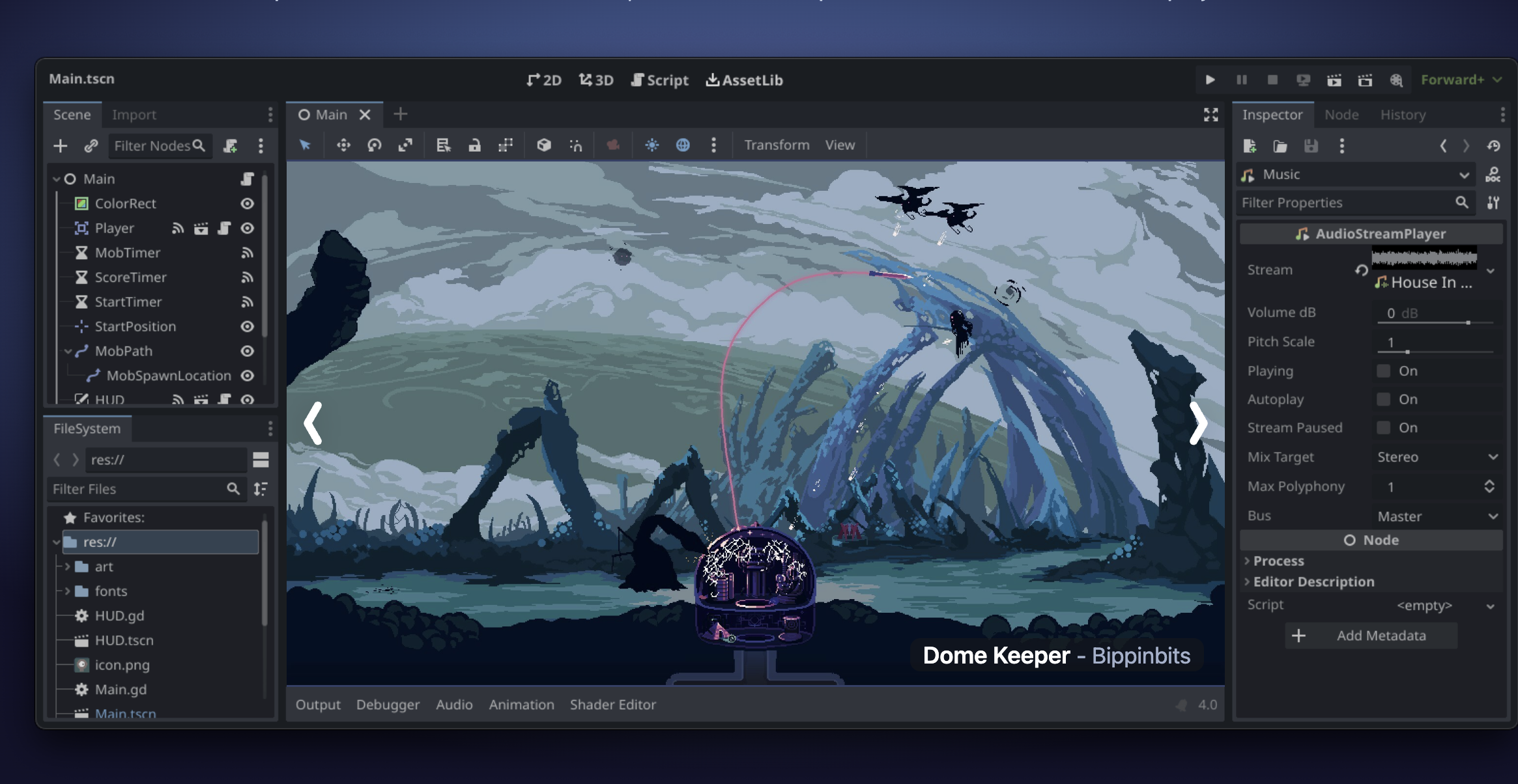This screenshot has width=1518, height=784.
Task: Toggle the preview environment globe icon
Action: pos(682,145)
